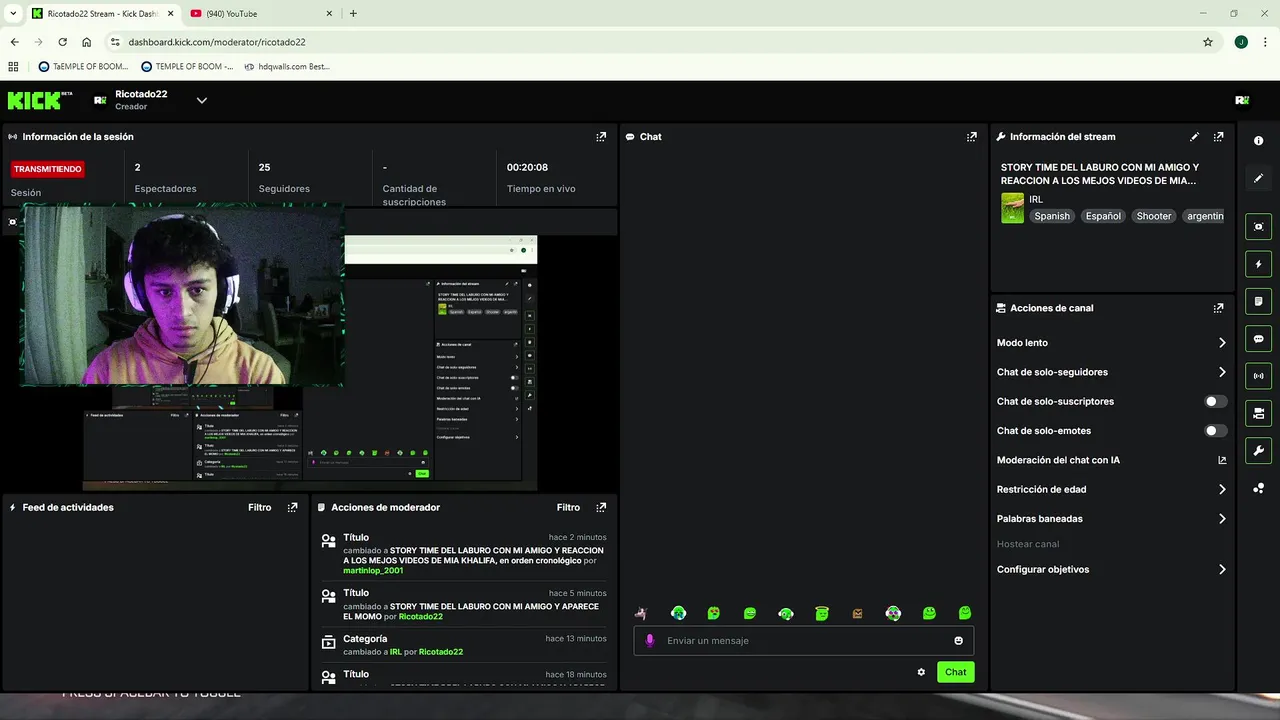
Task: Open the info icon in right sidebar
Action: (1258, 141)
